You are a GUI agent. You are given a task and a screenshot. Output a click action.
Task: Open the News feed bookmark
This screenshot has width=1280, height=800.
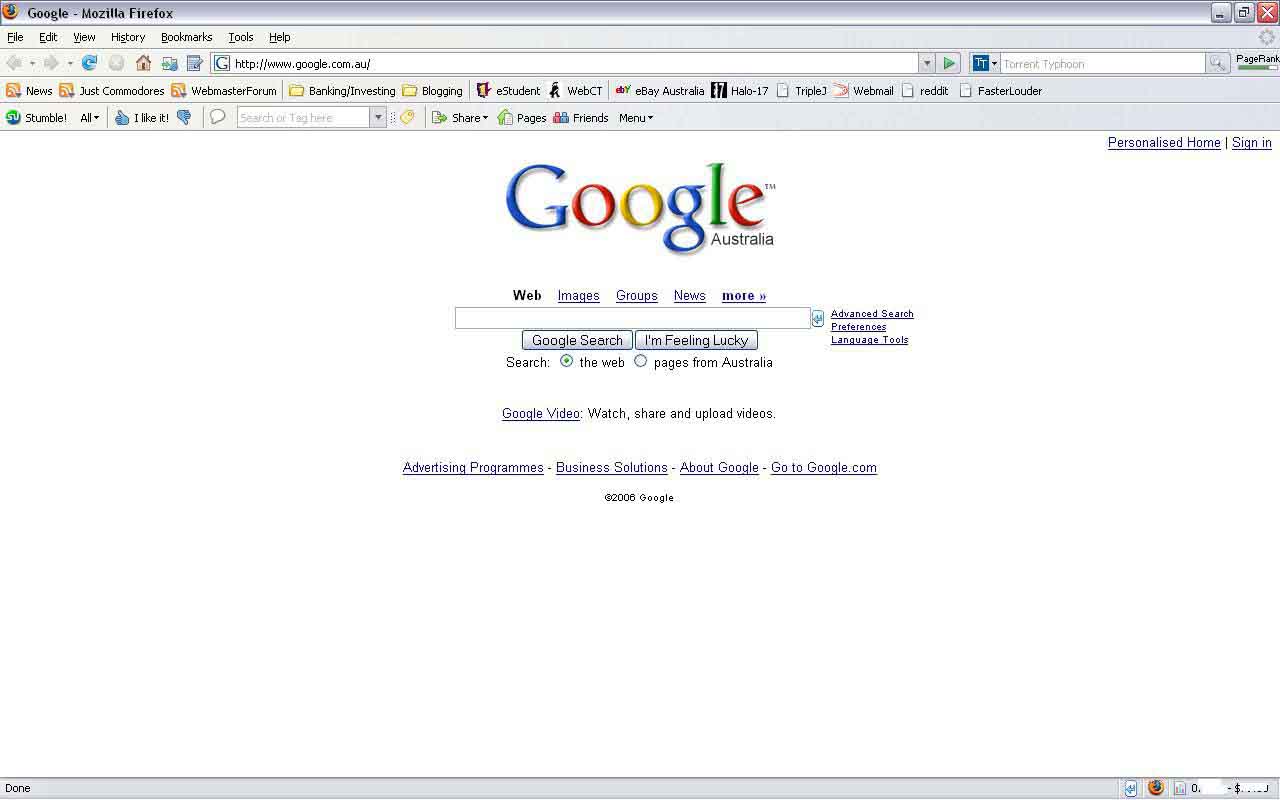click(29, 91)
